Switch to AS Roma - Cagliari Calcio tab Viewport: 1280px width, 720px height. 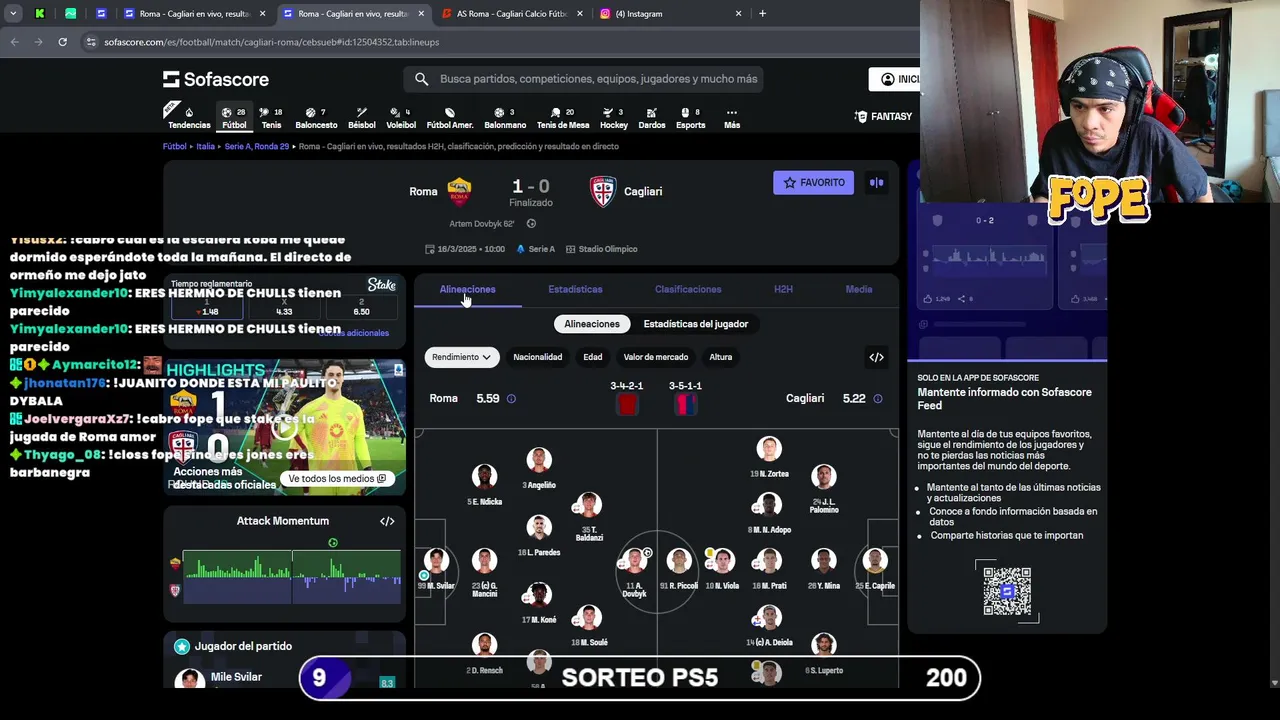[510, 14]
